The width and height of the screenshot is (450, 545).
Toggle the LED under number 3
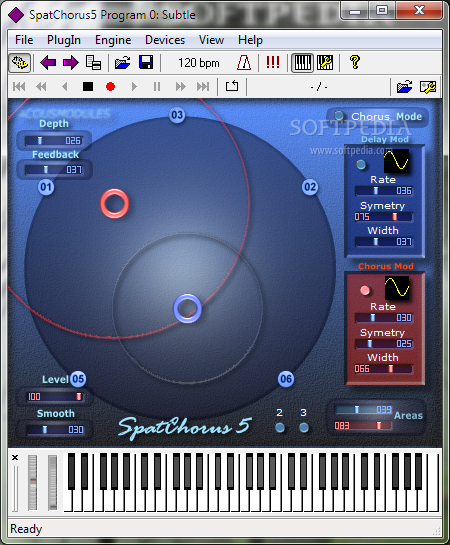point(304,427)
